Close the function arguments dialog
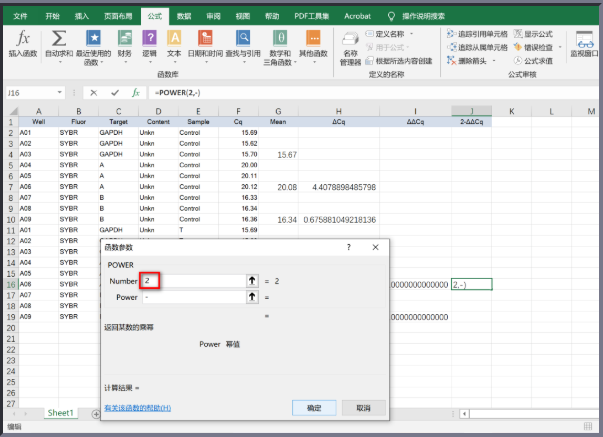 pos(376,247)
